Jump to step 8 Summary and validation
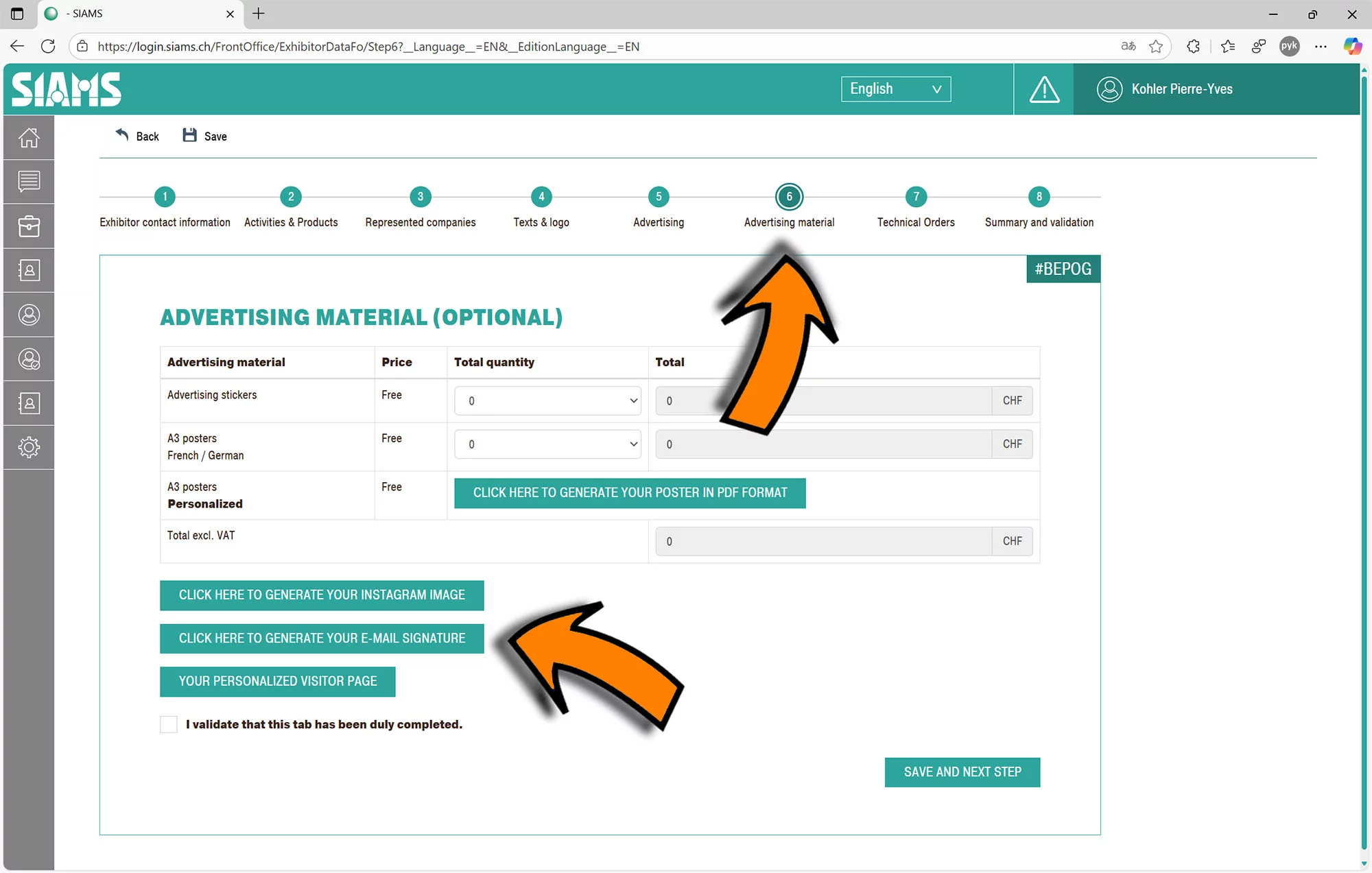Screen dimensions: 1372x873 [x=1039, y=198]
